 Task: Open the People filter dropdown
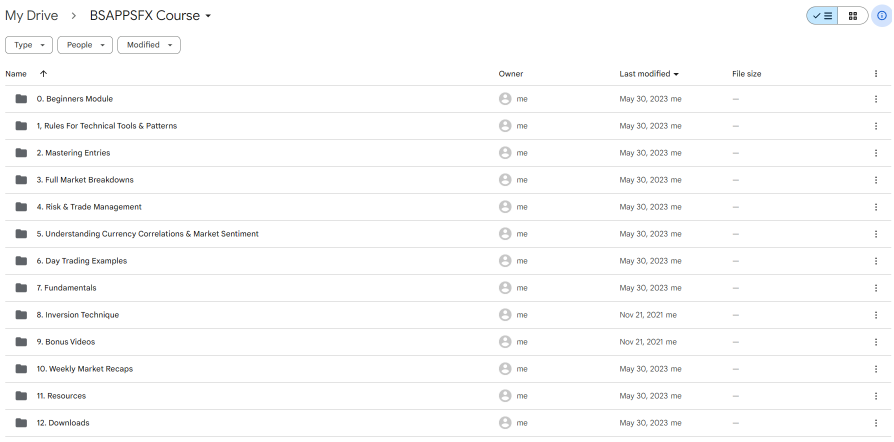[x=85, y=45]
